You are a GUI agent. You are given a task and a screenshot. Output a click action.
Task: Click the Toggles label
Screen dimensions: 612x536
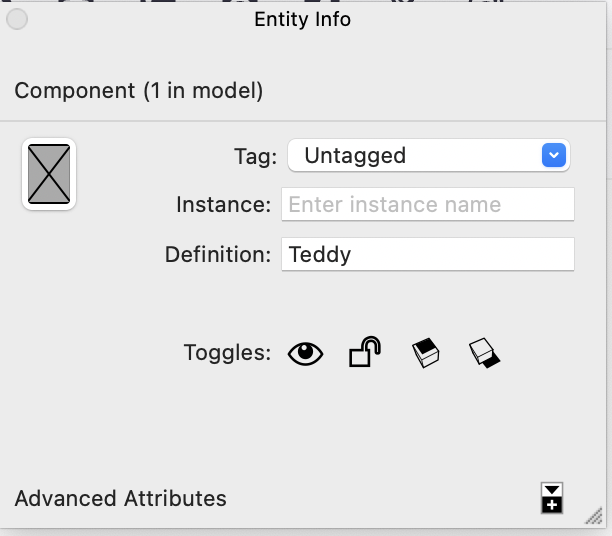point(227,353)
